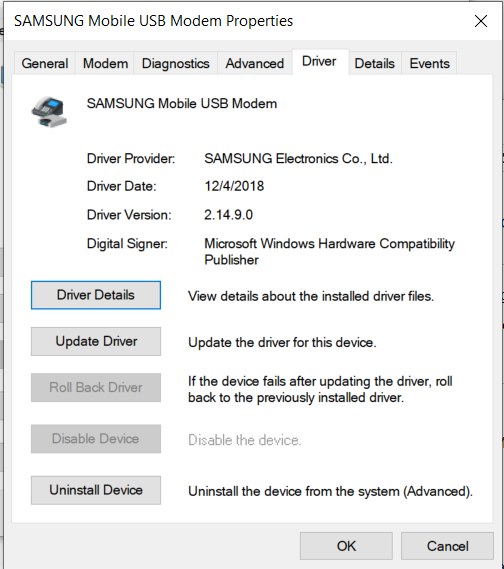Click the SAMSUNG Mobile USB Modem device name
The image size is (504, 569).
point(182,104)
